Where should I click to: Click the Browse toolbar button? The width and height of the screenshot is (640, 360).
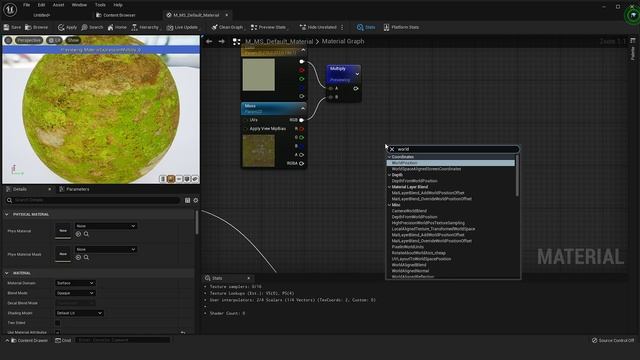(37, 27)
